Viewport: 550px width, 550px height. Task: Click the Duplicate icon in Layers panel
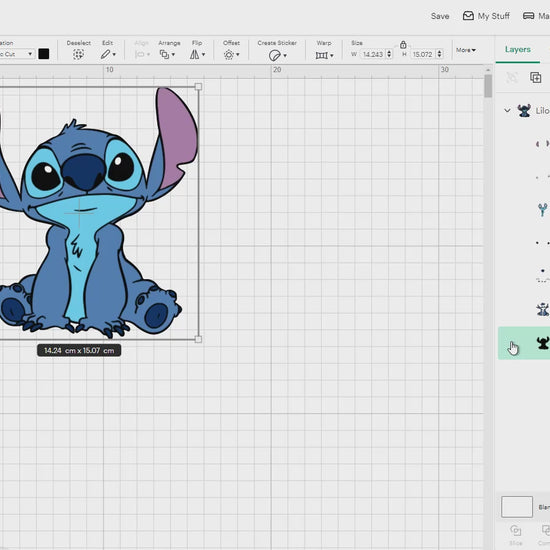click(x=536, y=77)
